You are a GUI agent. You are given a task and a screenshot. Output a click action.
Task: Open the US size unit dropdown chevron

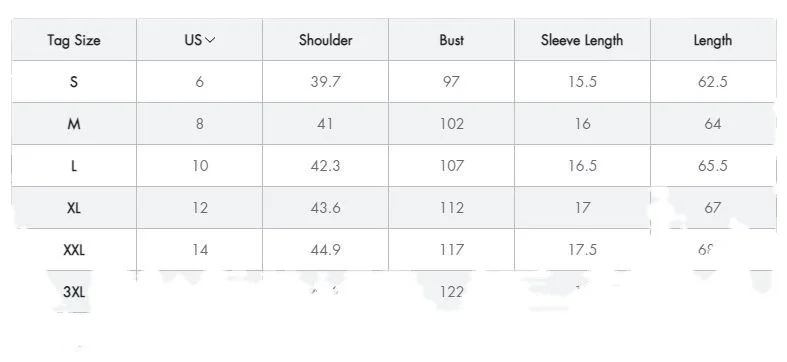[x=210, y=40]
